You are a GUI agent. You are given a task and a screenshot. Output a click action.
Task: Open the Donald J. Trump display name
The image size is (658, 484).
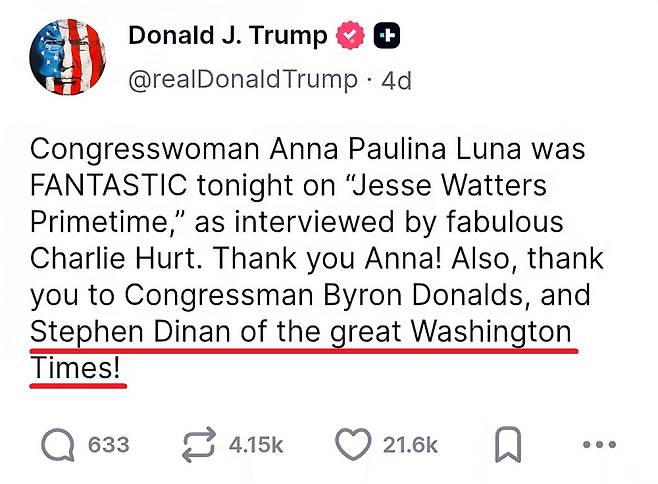pos(228,36)
